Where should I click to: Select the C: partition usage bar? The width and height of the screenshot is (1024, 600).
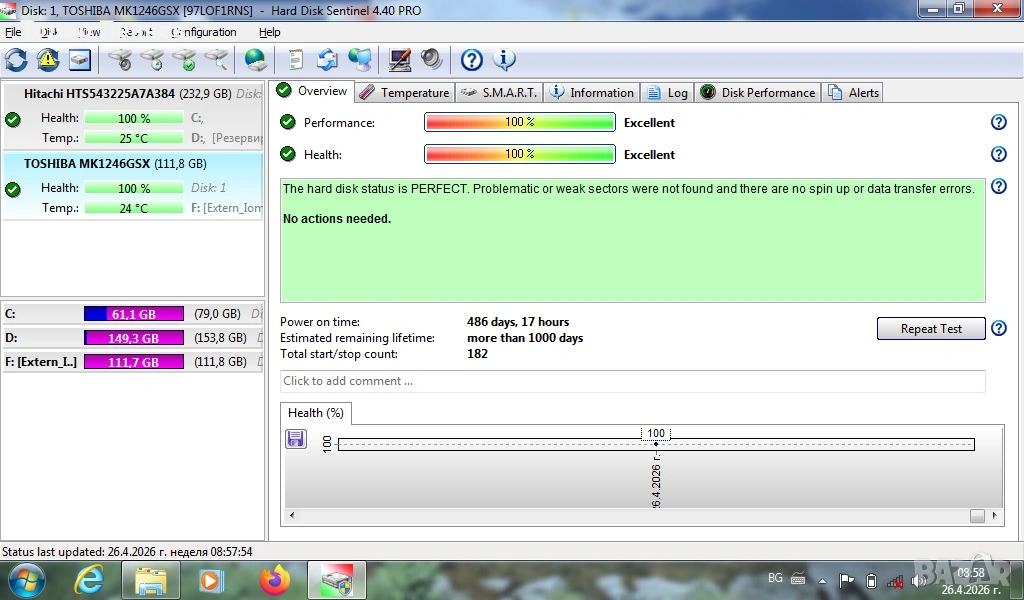[x=133, y=314]
